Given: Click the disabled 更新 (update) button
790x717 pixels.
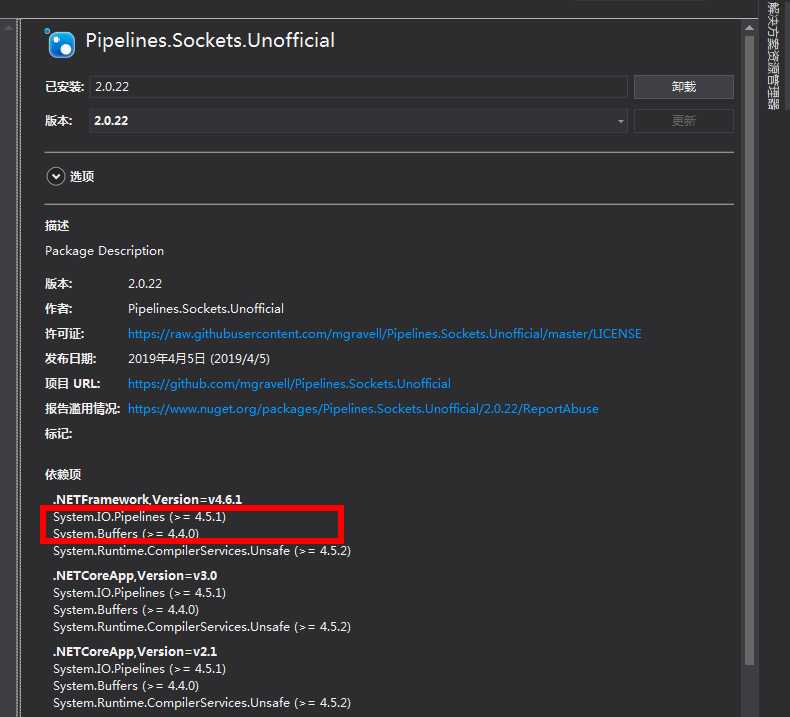Looking at the screenshot, I should click(683, 120).
